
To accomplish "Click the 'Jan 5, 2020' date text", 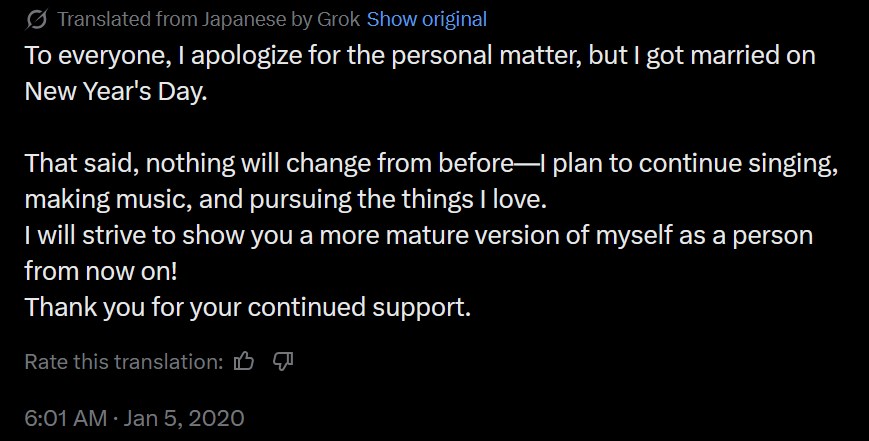I will pos(184,417).
